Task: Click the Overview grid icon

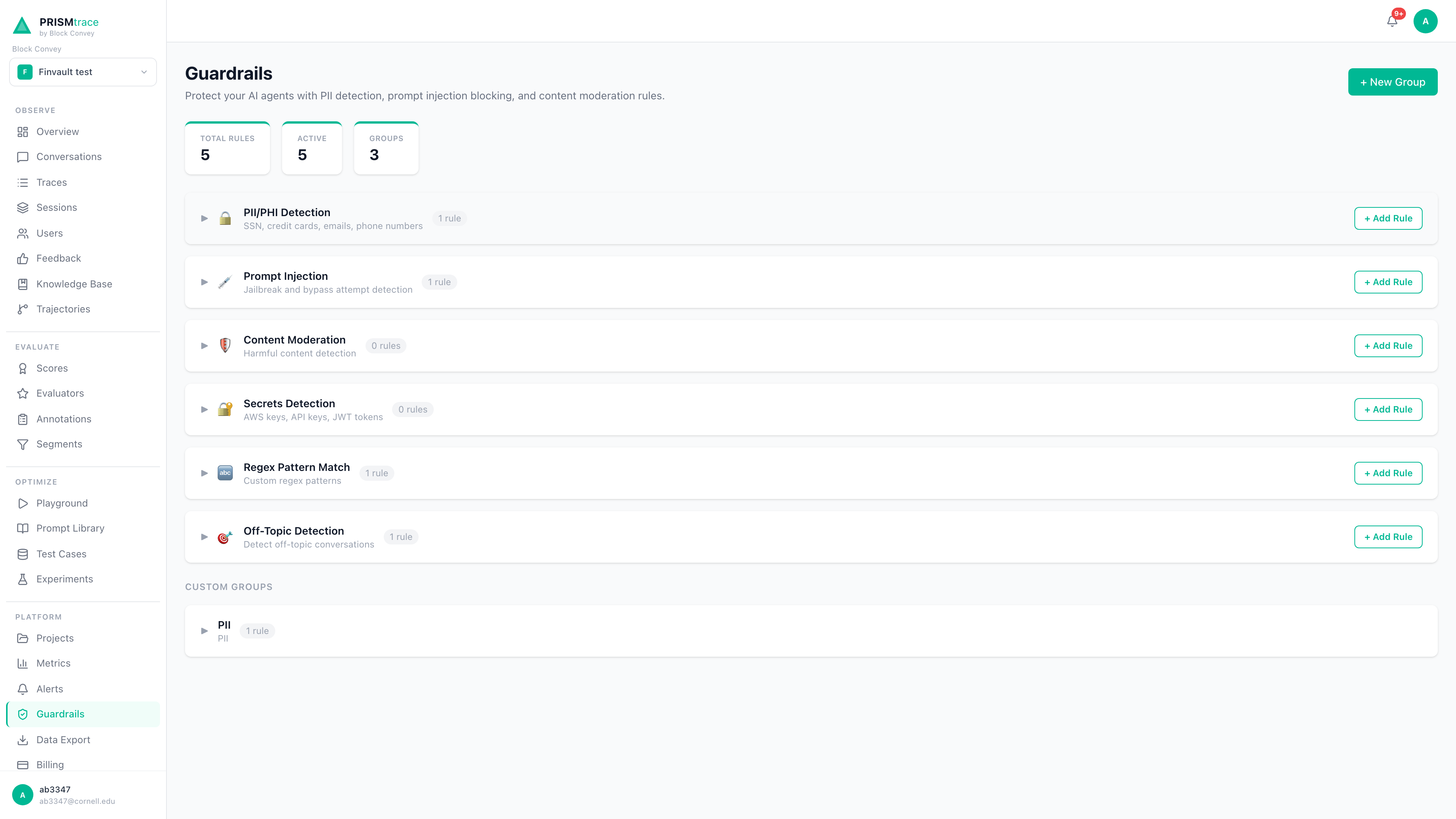Action: 23,132
